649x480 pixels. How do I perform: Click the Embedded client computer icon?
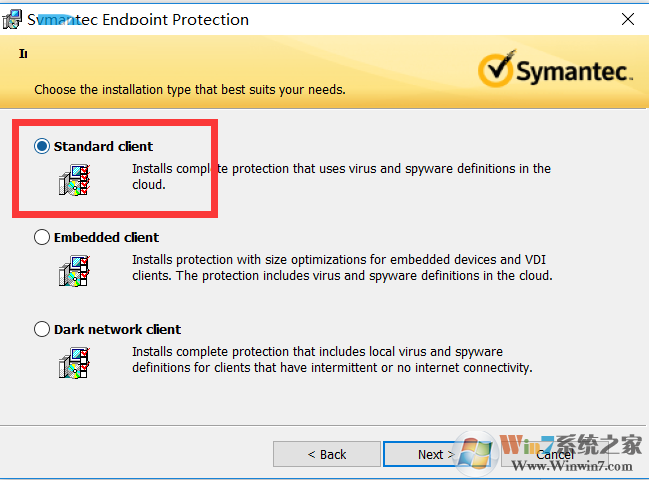74,271
